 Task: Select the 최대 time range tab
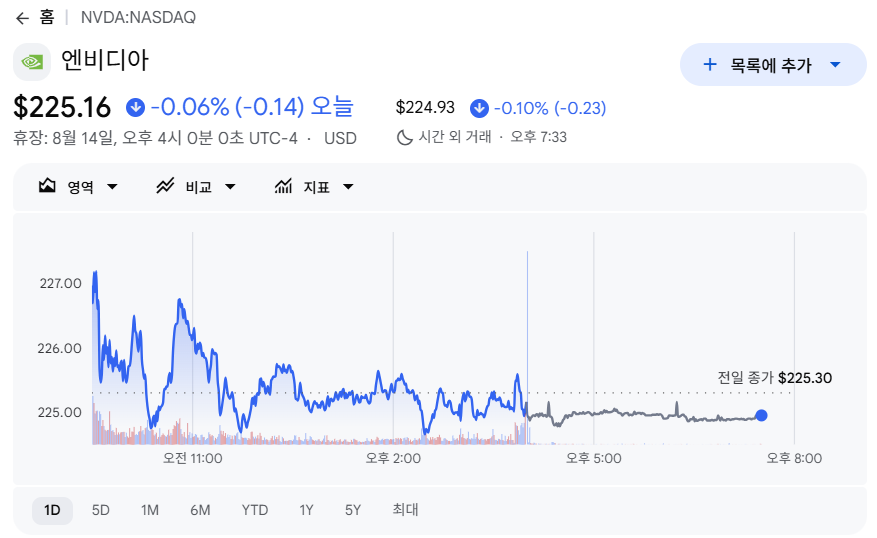click(x=406, y=509)
